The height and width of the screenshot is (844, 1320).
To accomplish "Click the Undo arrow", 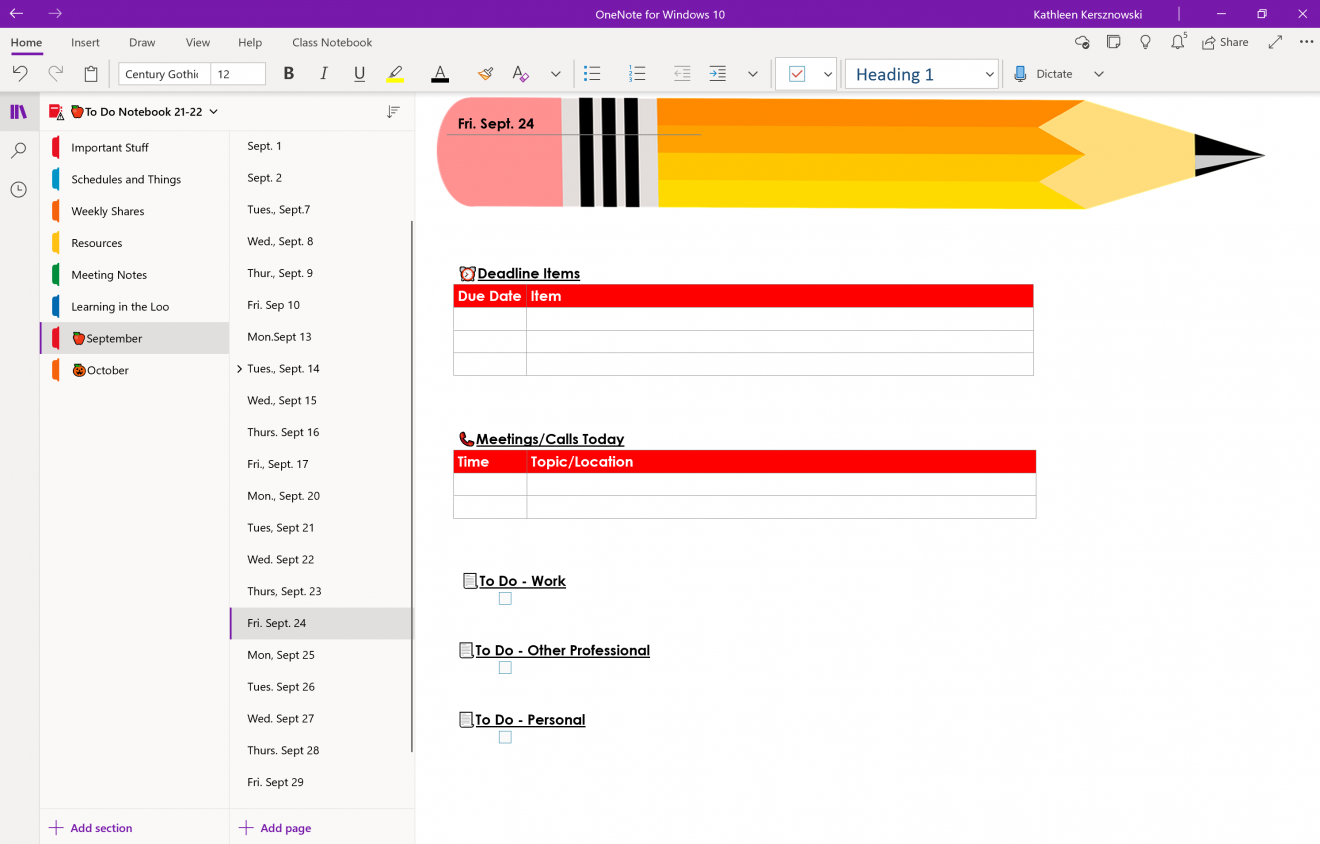I will (x=19, y=73).
